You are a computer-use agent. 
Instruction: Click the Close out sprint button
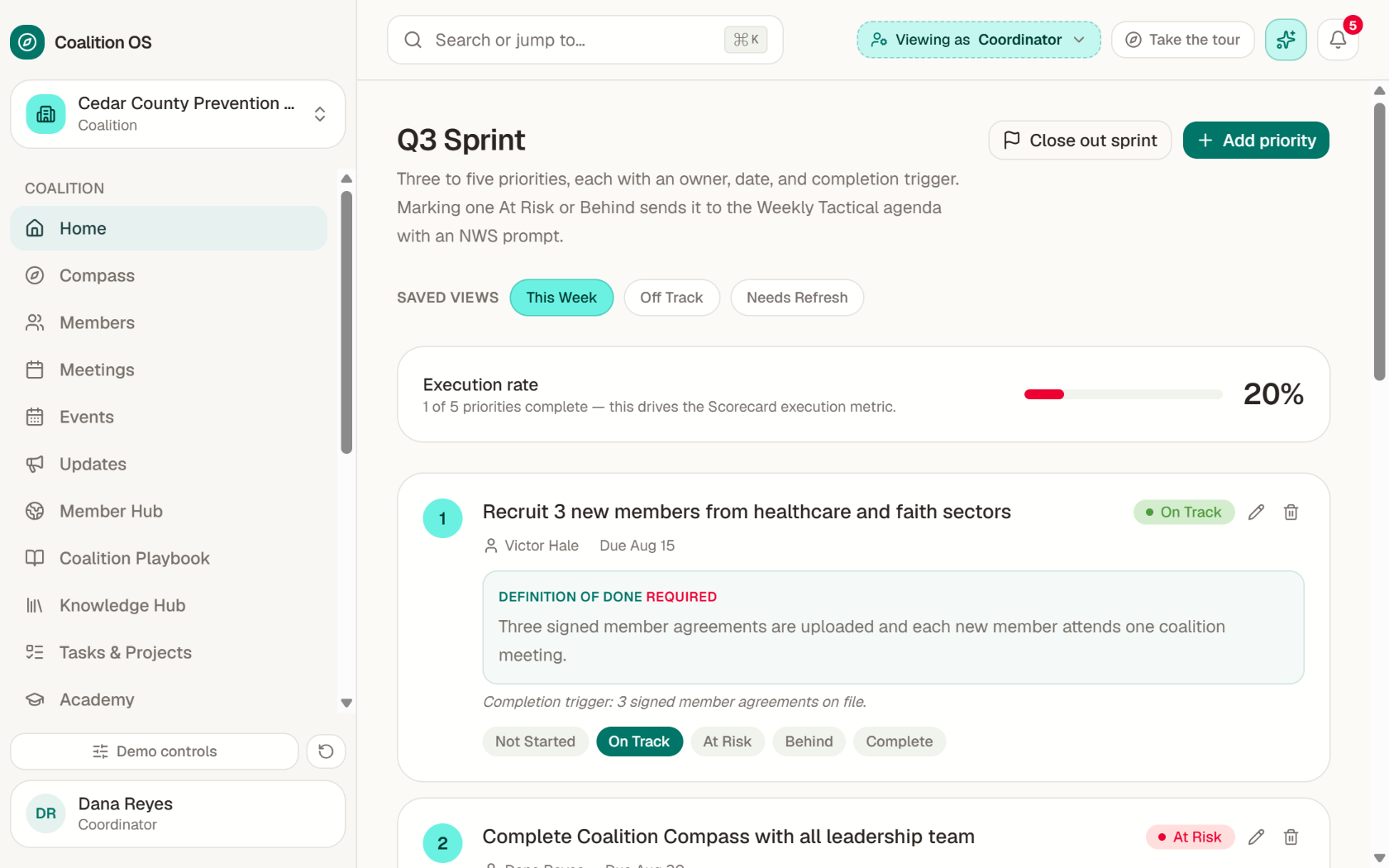(x=1080, y=141)
